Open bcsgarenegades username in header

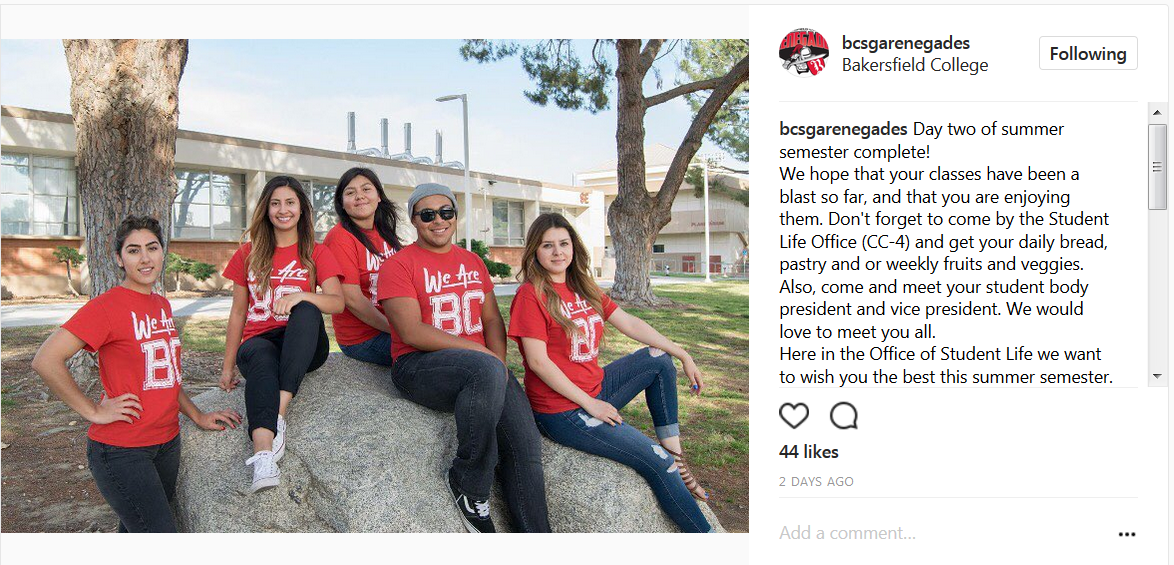906,43
